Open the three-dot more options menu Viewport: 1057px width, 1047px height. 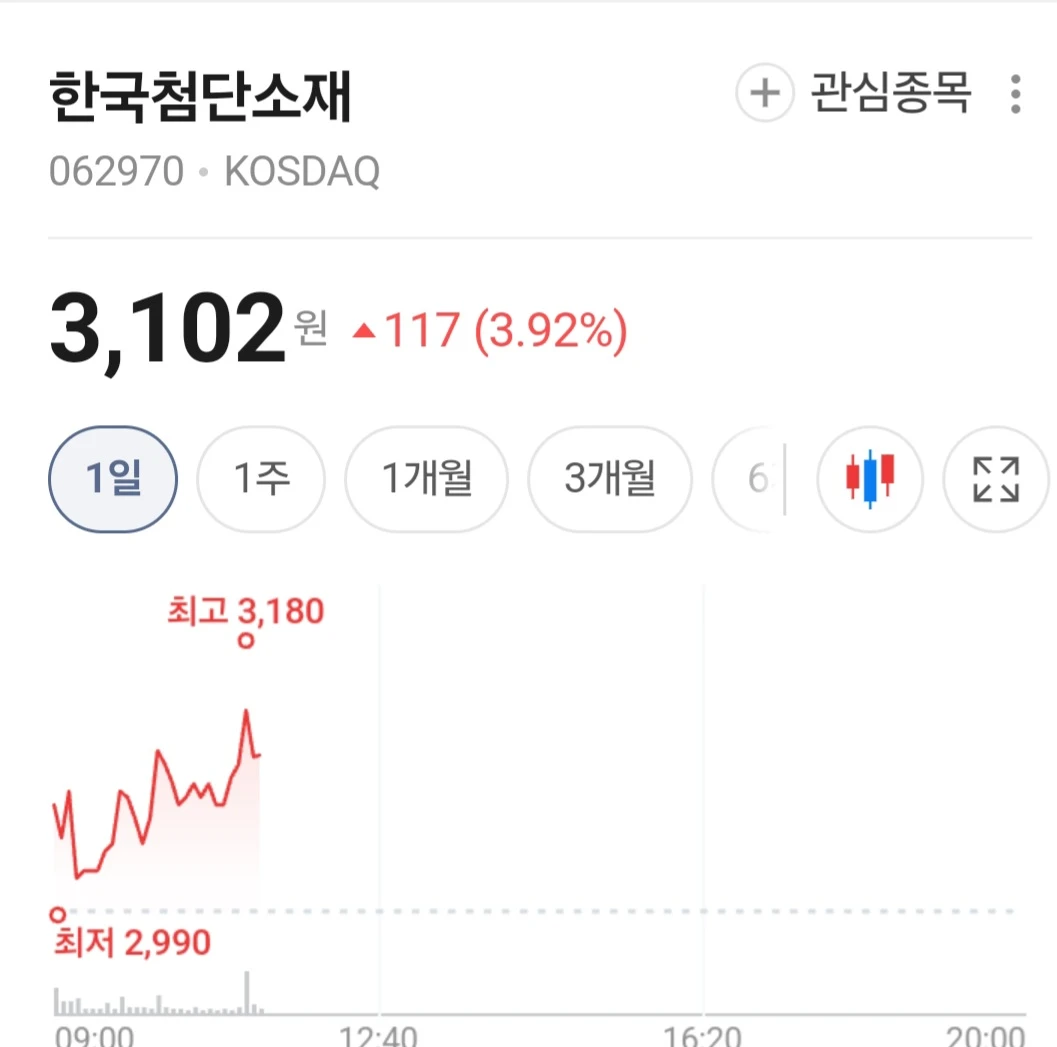coord(1015,94)
